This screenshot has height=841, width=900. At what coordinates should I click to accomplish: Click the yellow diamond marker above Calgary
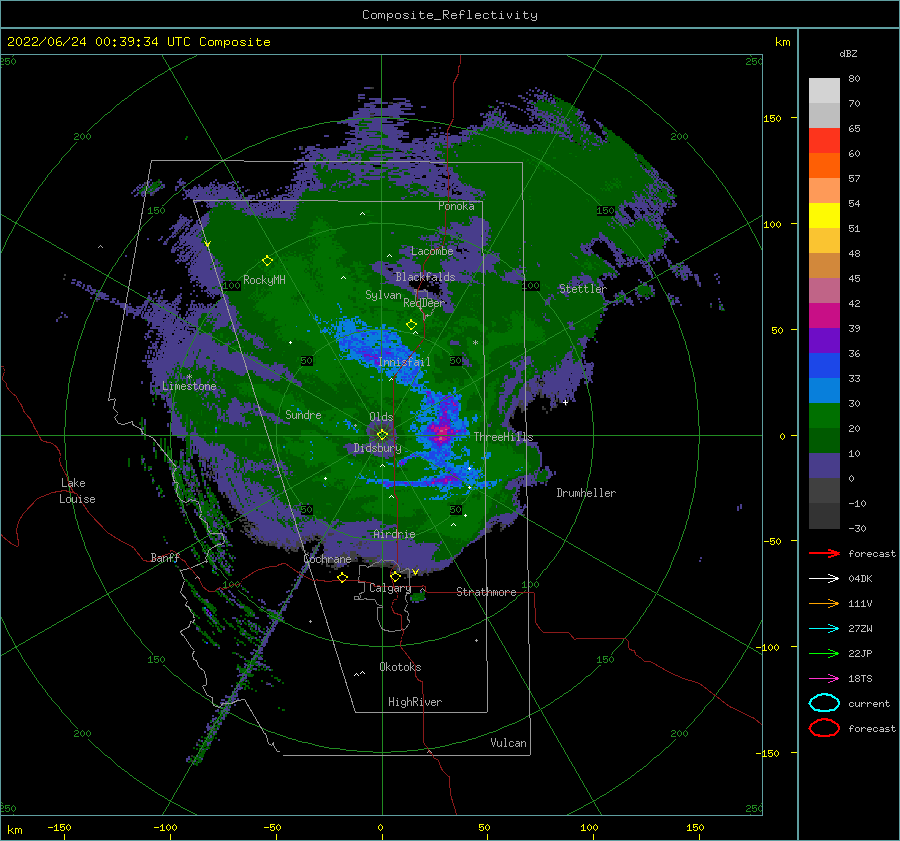pos(395,576)
